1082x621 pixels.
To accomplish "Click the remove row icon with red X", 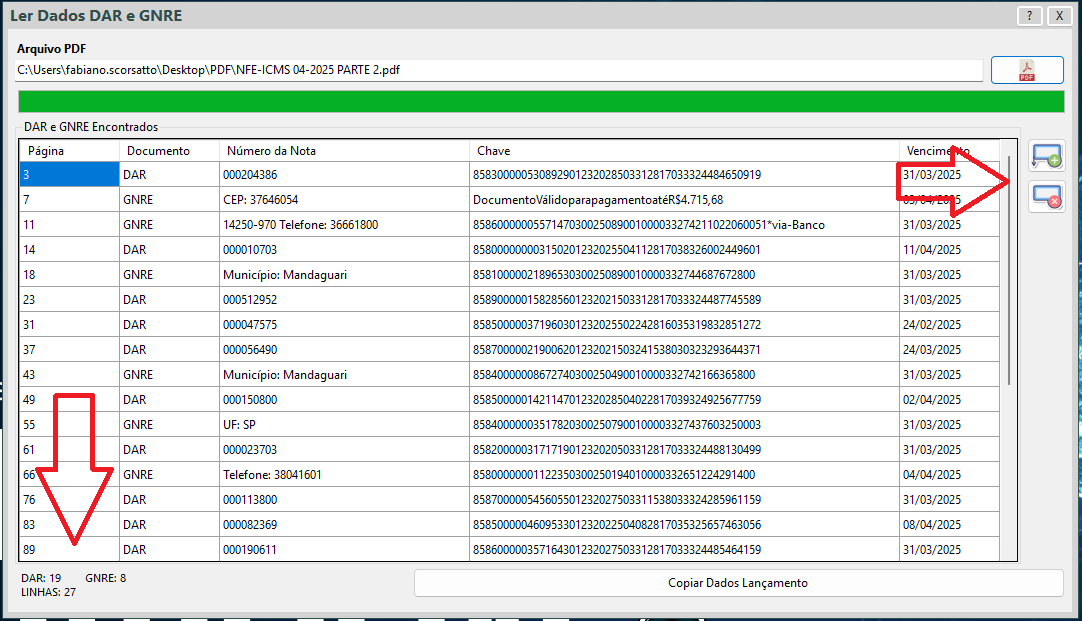I will (1047, 197).
